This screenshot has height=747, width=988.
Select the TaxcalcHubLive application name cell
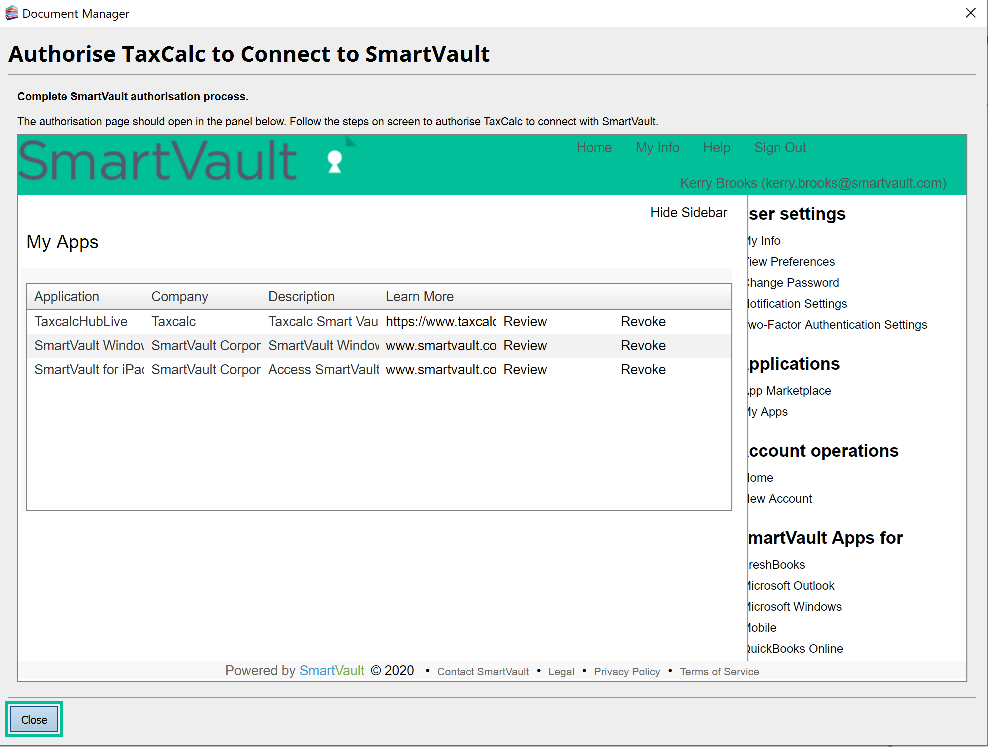click(x=81, y=321)
